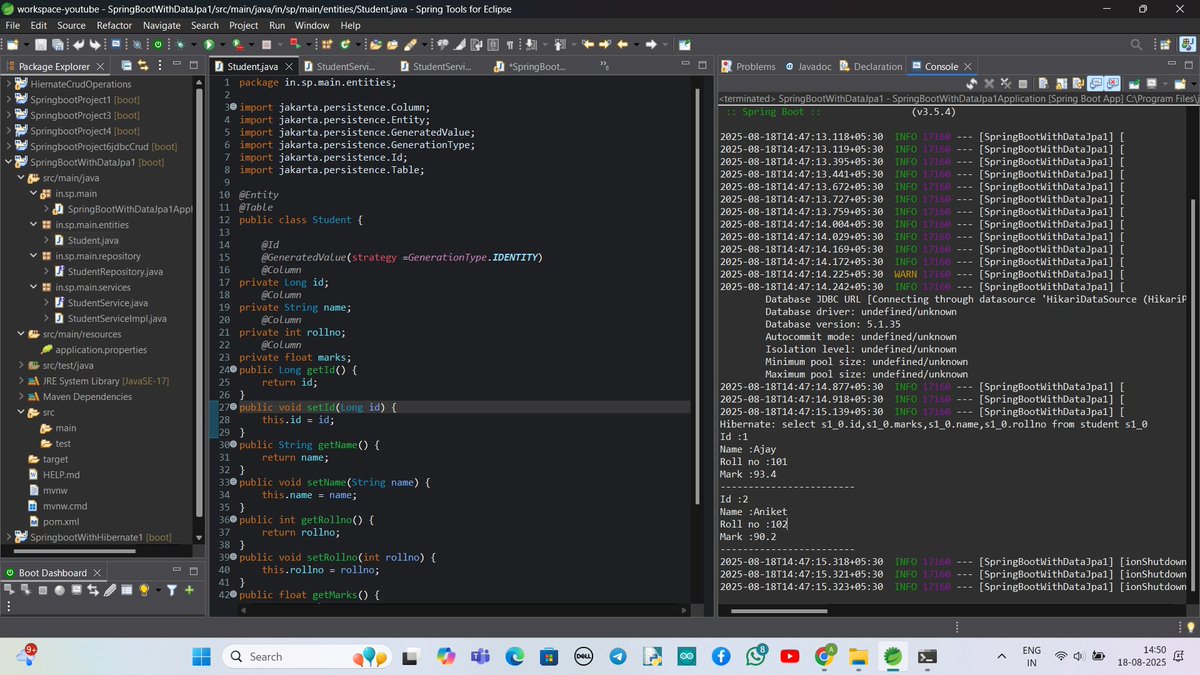Click the Windows Start button
This screenshot has width=1200, height=675.
pyautogui.click(x=201, y=656)
